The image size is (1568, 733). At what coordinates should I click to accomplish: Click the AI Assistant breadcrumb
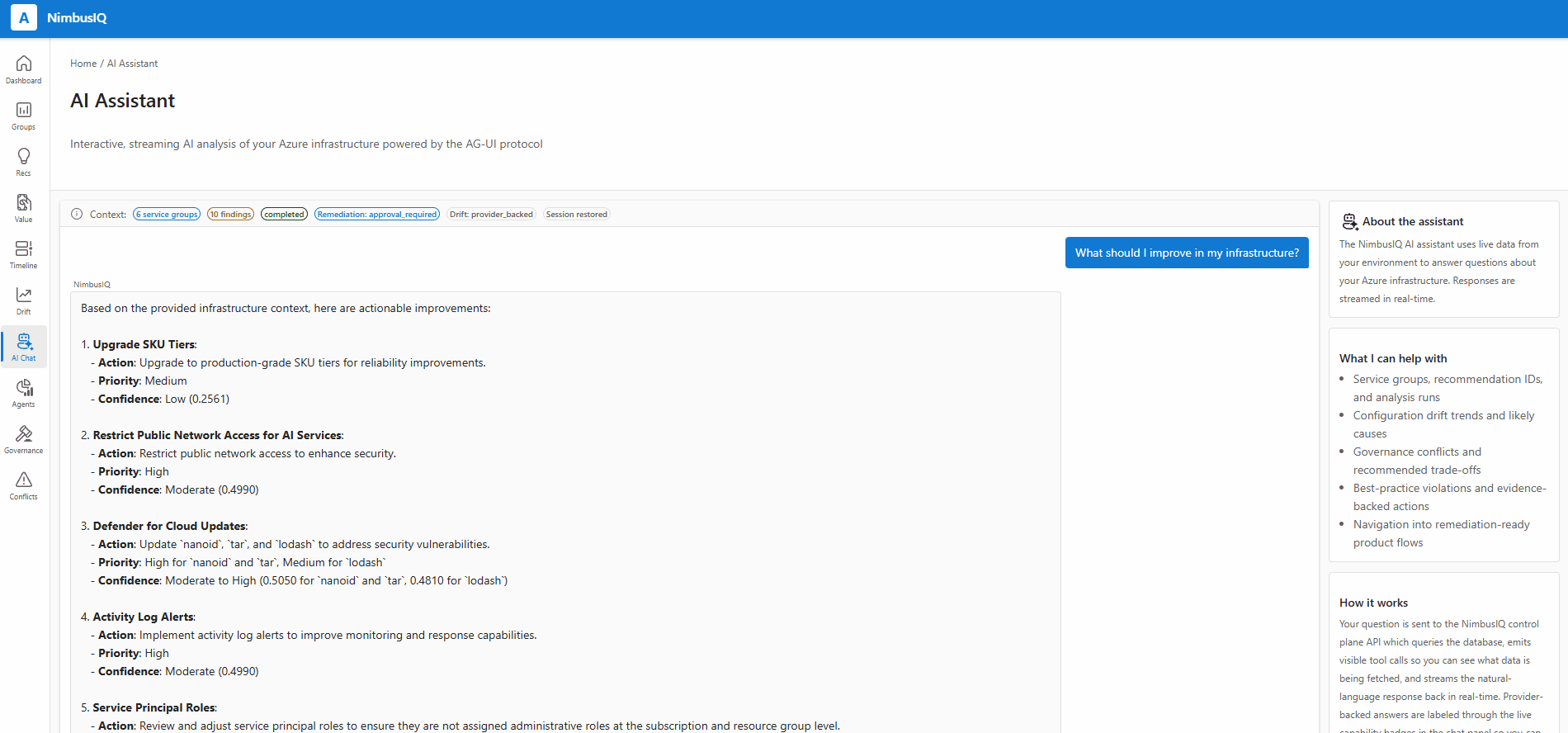click(x=132, y=64)
